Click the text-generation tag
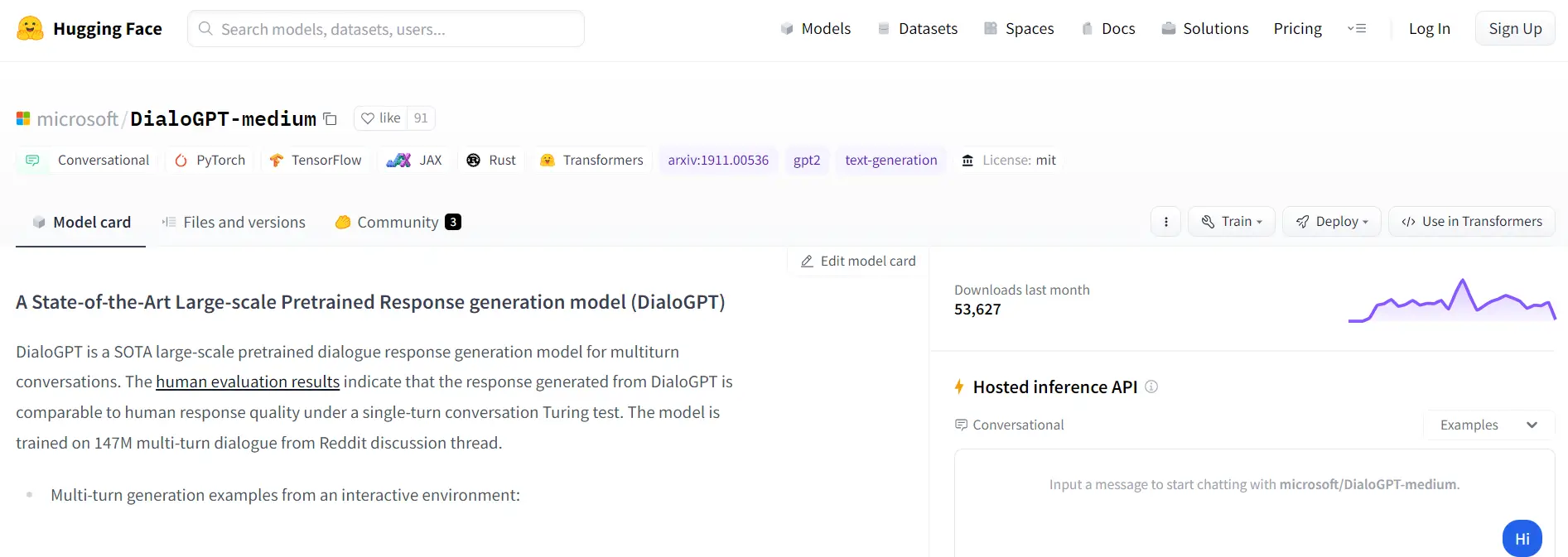 [891, 161]
